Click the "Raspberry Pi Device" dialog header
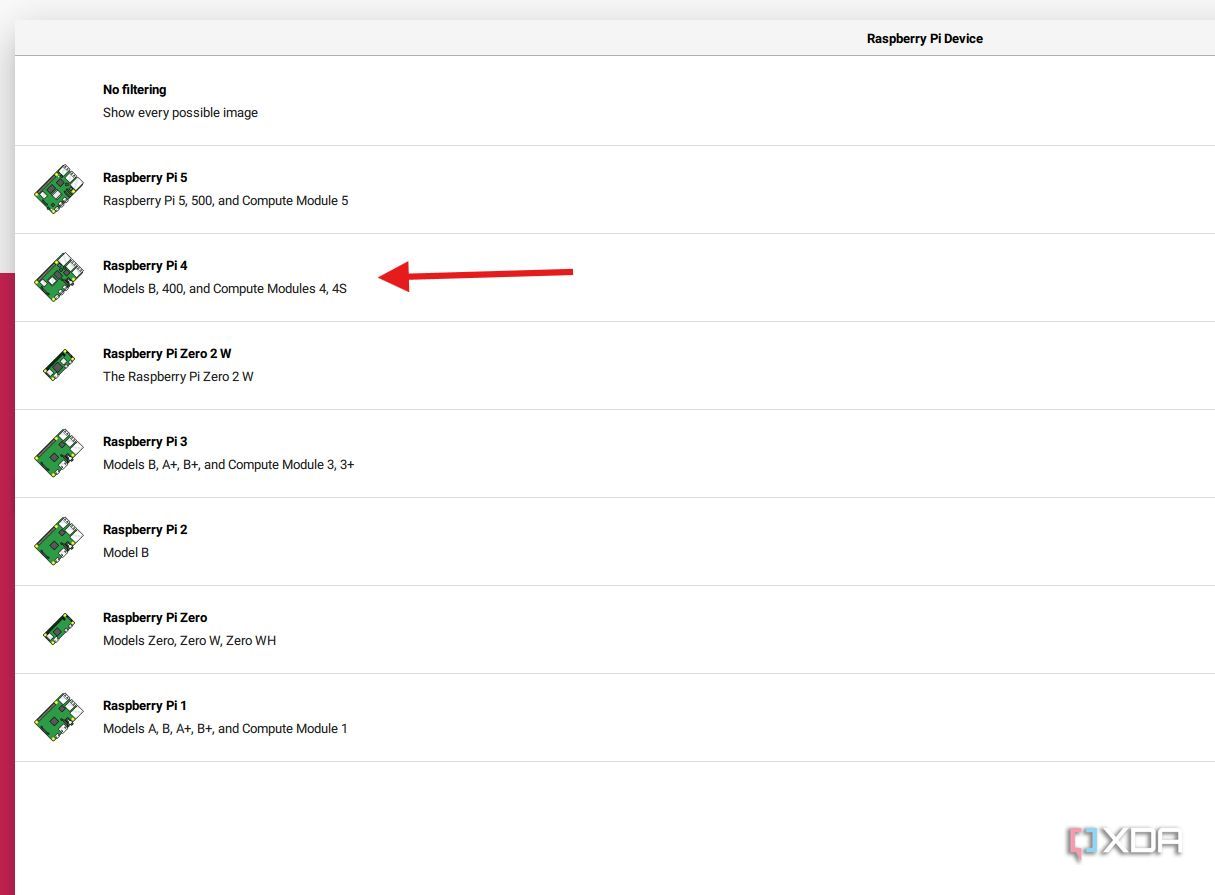1215x895 pixels. (924, 39)
